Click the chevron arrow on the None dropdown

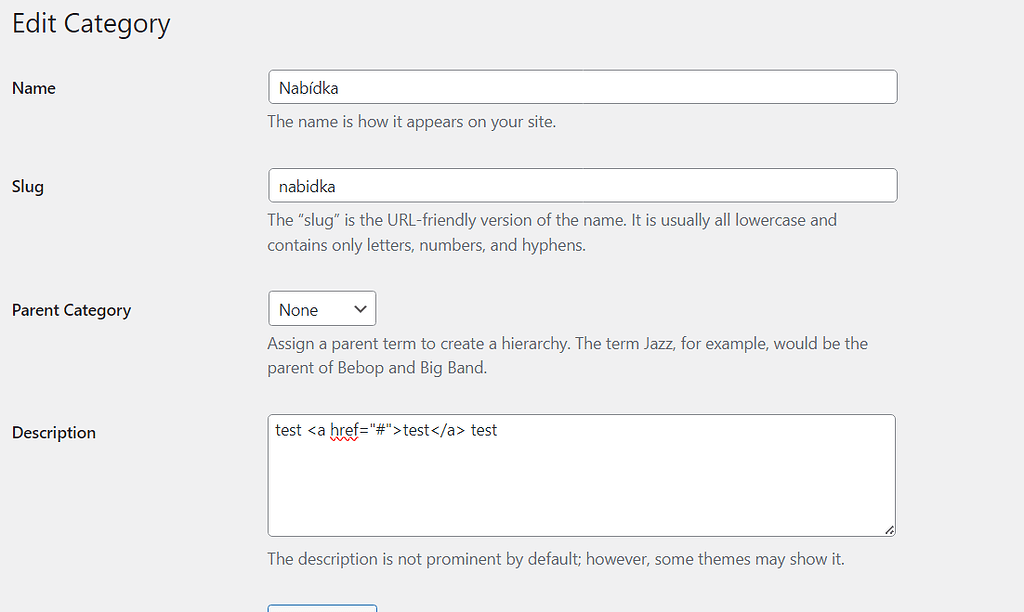(360, 308)
